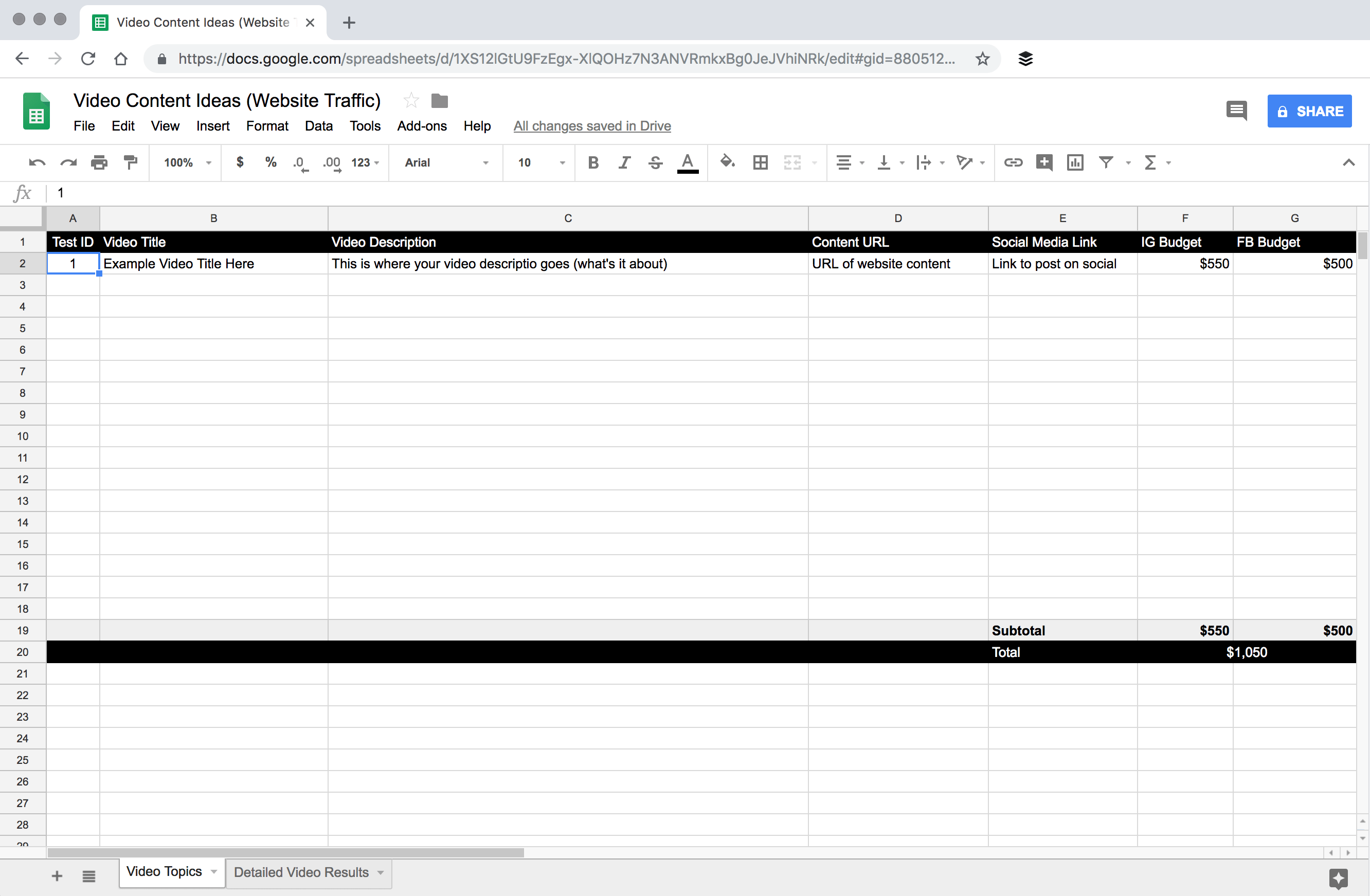Viewport: 1370px width, 896px height.
Task: Create a filter with the filter icon
Action: [1105, 162]
